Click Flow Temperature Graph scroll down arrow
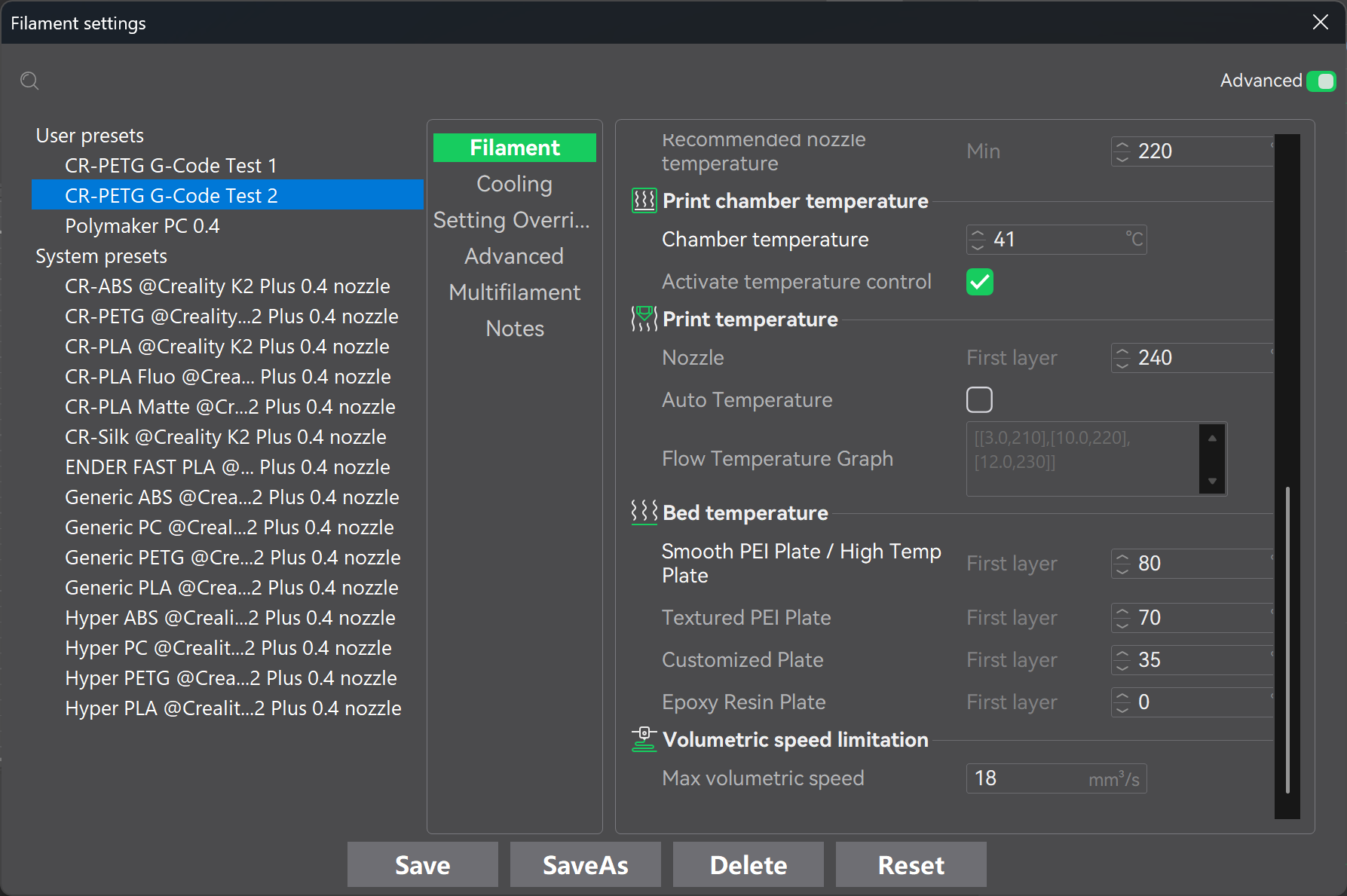The height and width of the screenshot is (896, 1347). tap(1212, 481)
